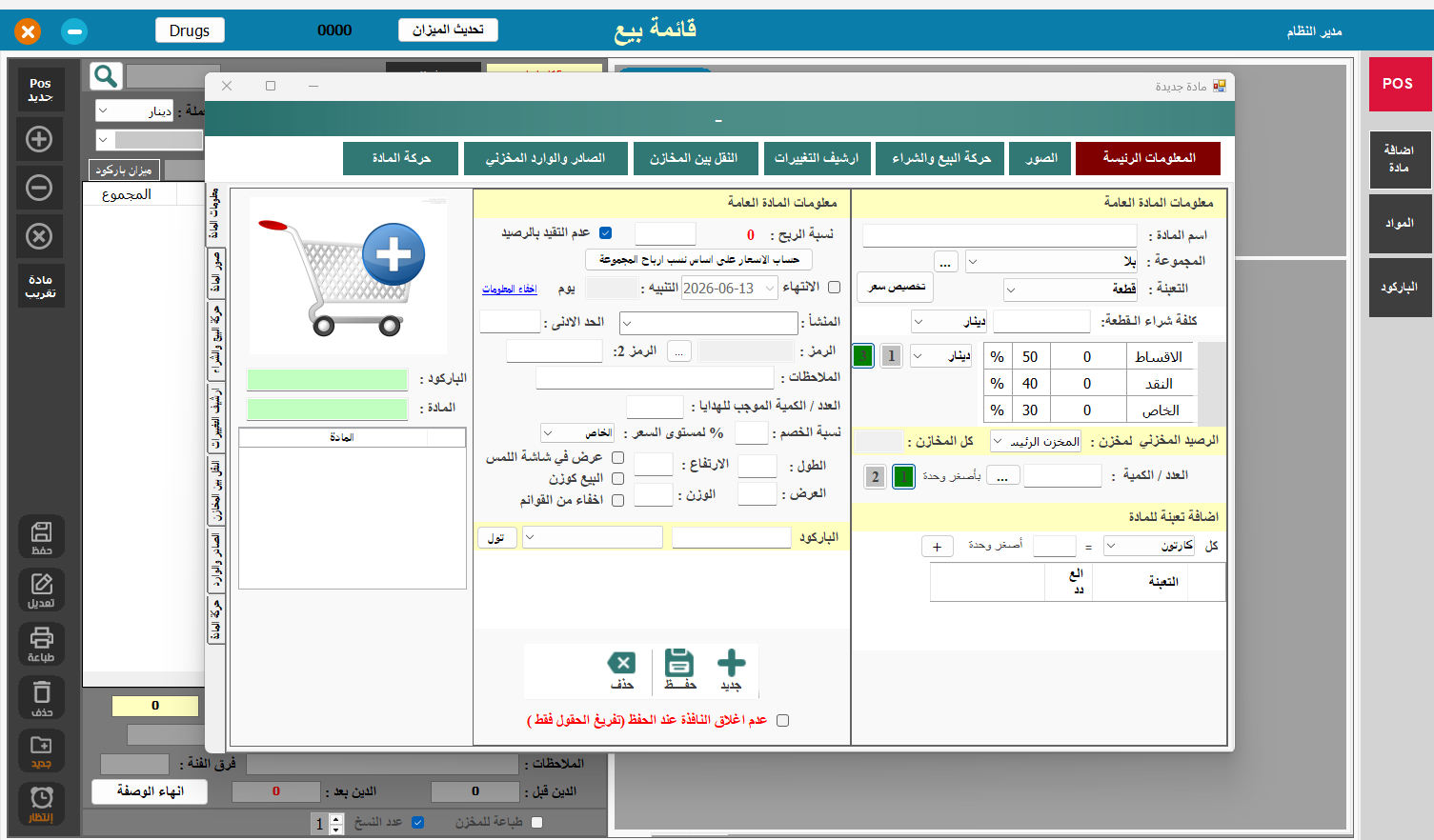Click ellipsis button beside الرمز field
1434x840 pixels.
click(679, 351)
